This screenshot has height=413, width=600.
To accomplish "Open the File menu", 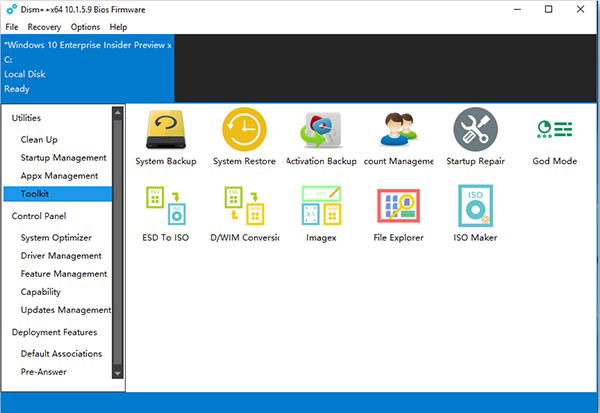I will click(12, 27).
